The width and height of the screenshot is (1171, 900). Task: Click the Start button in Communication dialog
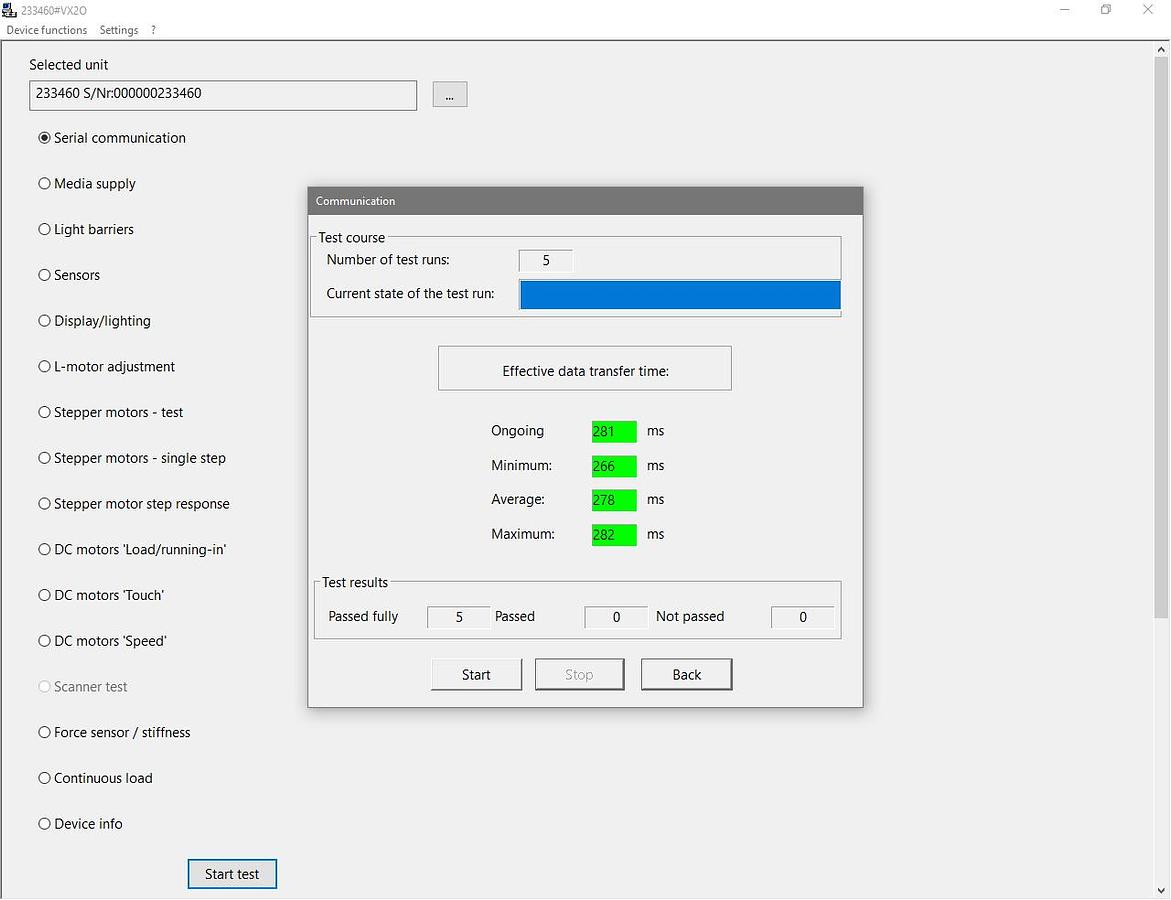[476, 675]
